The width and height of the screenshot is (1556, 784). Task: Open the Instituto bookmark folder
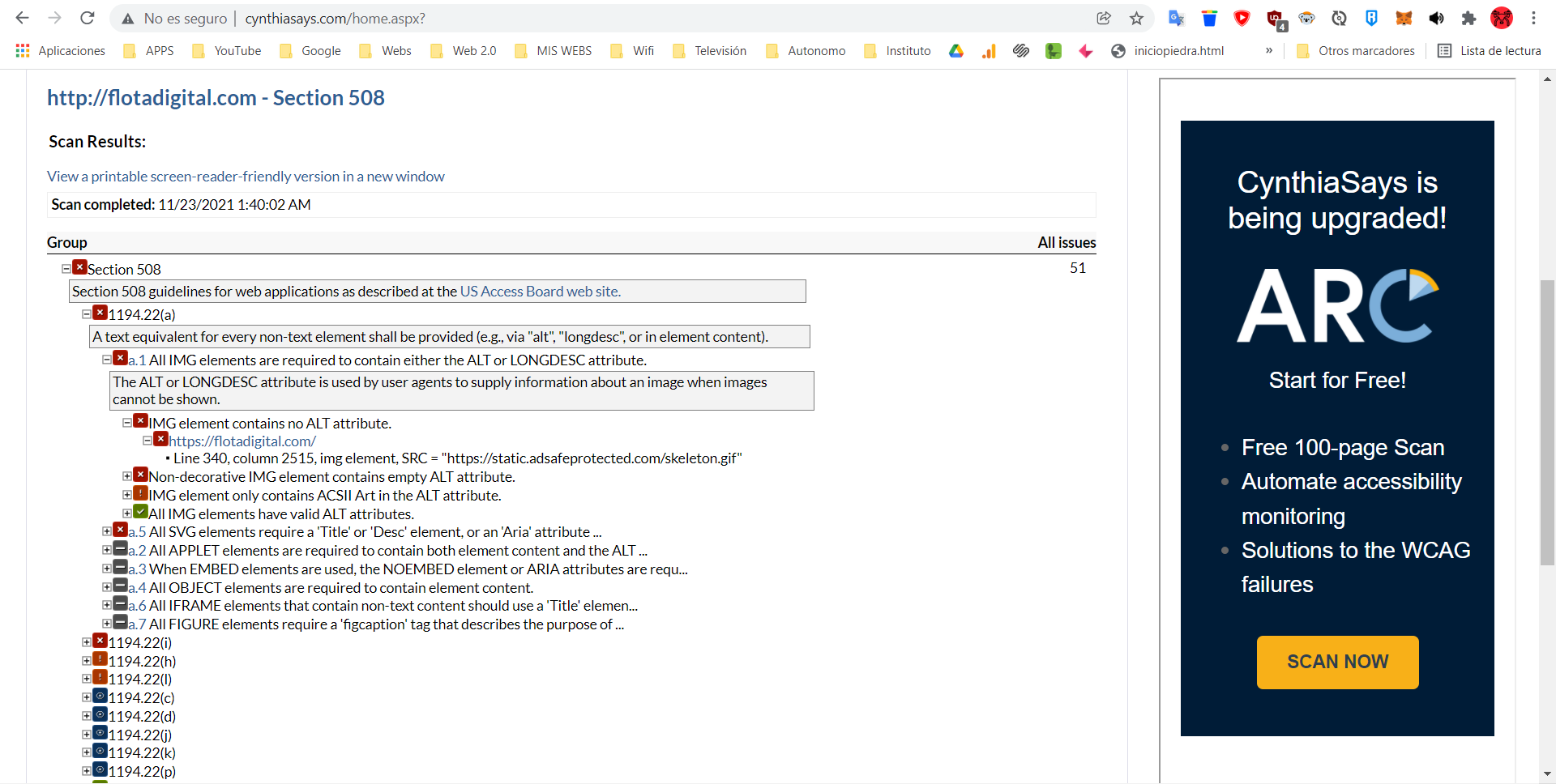tap(898, 50)
